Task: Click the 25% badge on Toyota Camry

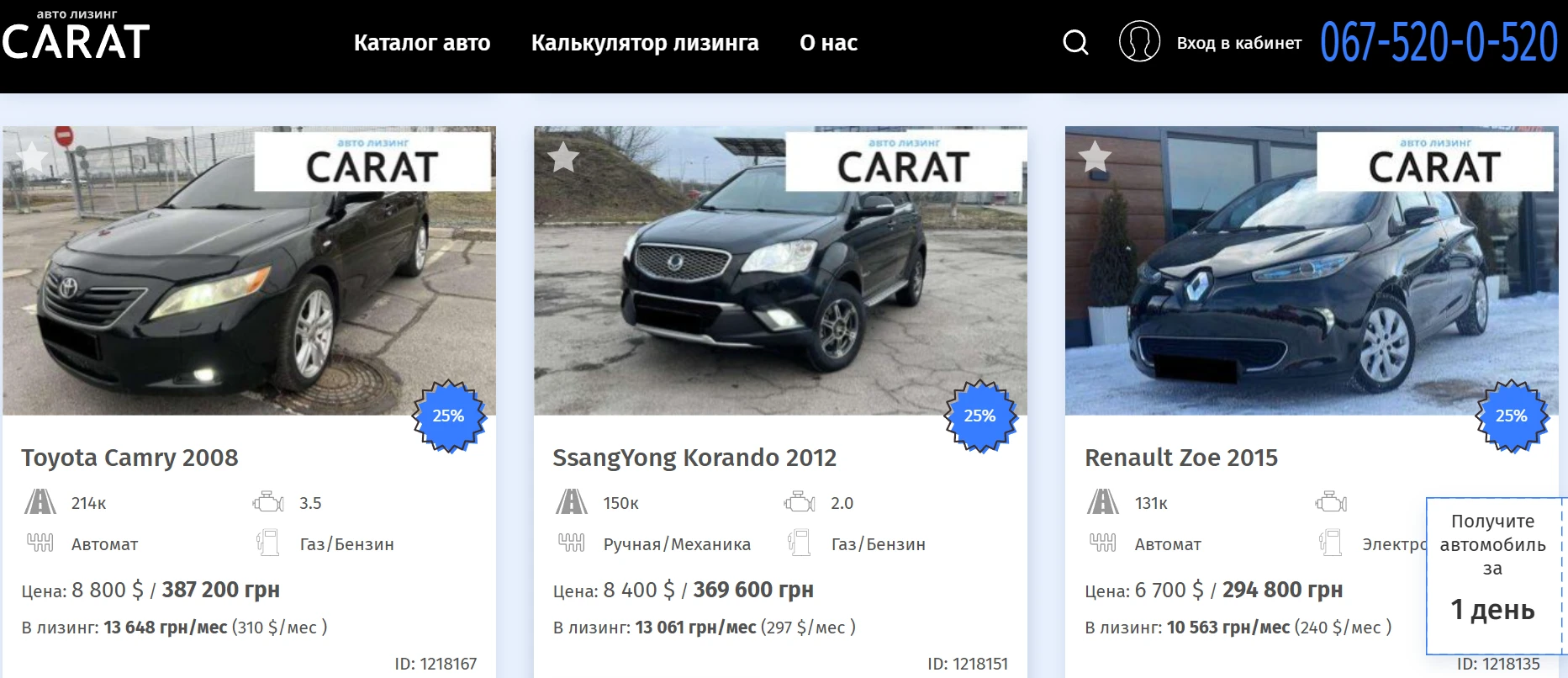Action: [449, 416]
